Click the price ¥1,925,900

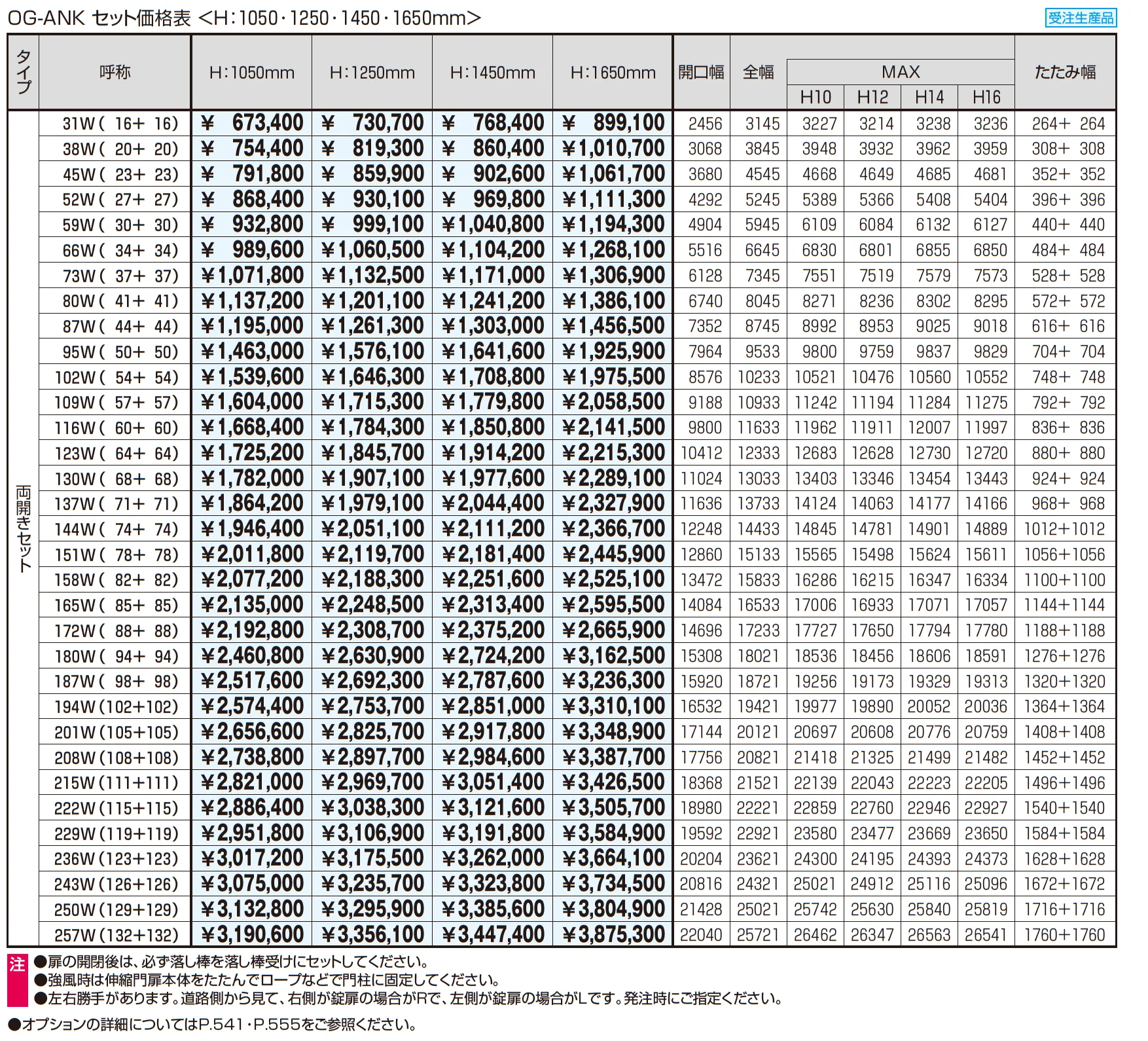coord(613,351)
